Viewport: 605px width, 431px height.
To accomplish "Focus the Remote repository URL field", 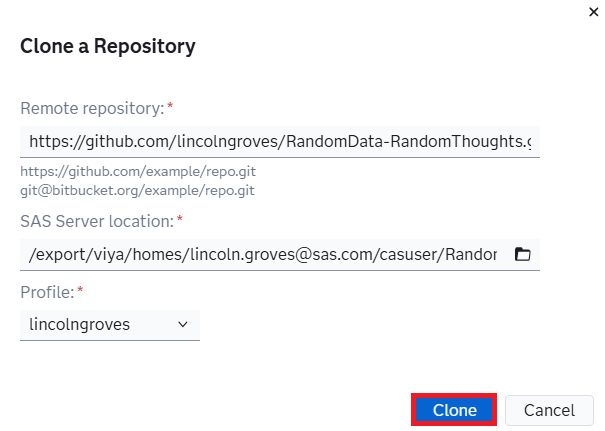I will coord(280,142).
